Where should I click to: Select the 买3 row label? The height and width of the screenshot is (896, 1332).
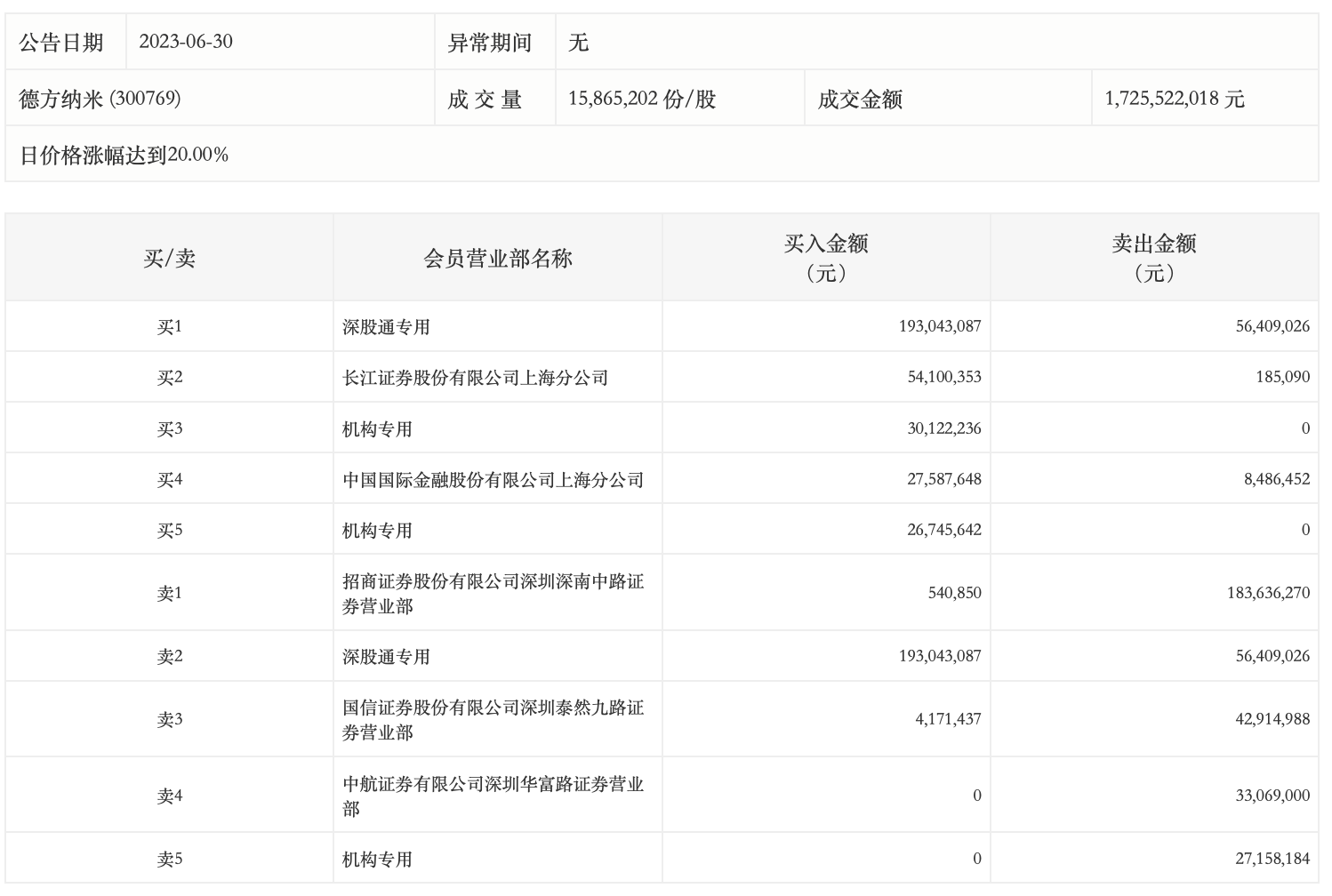(x=169, y=428)
